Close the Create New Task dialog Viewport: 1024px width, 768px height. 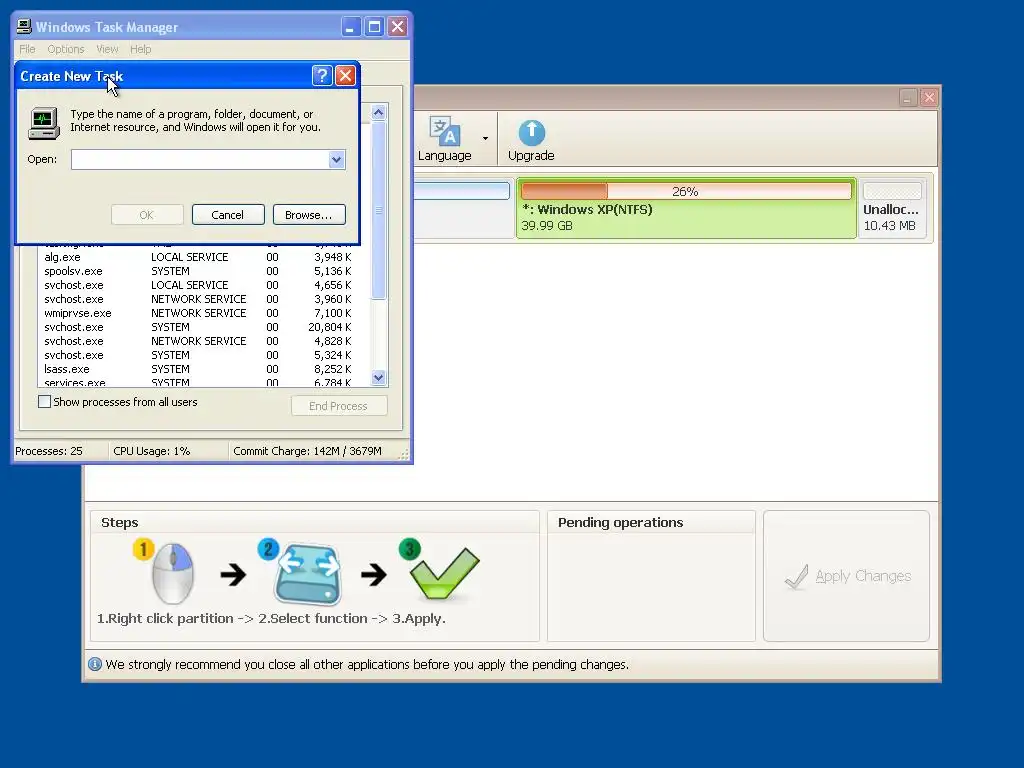pos(345,76)
